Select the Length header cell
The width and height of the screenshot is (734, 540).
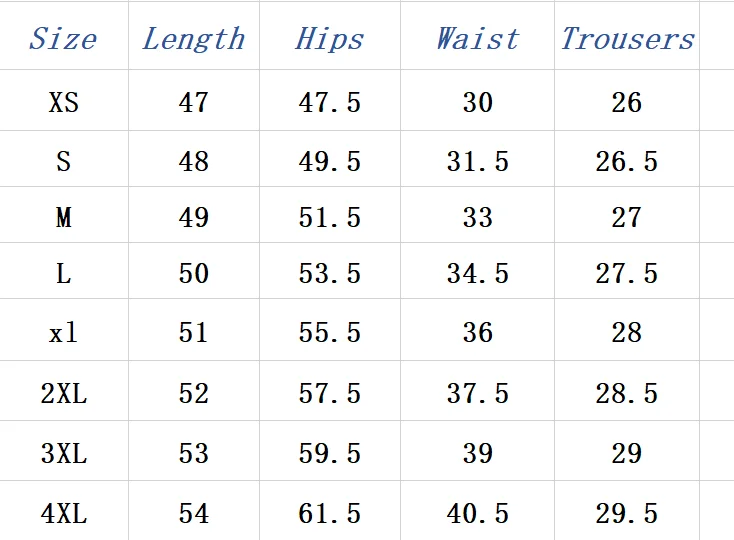(x=193, y=39)
